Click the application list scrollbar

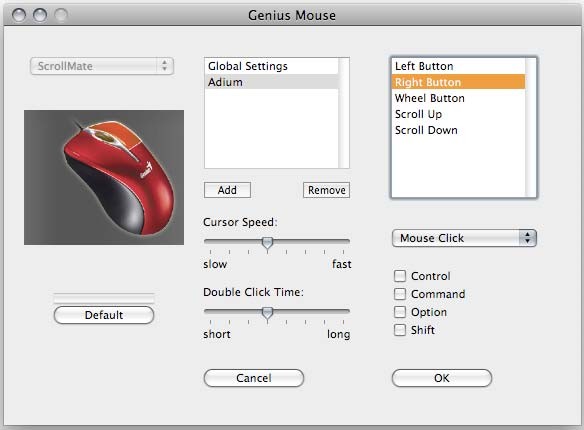coord(344,113)
